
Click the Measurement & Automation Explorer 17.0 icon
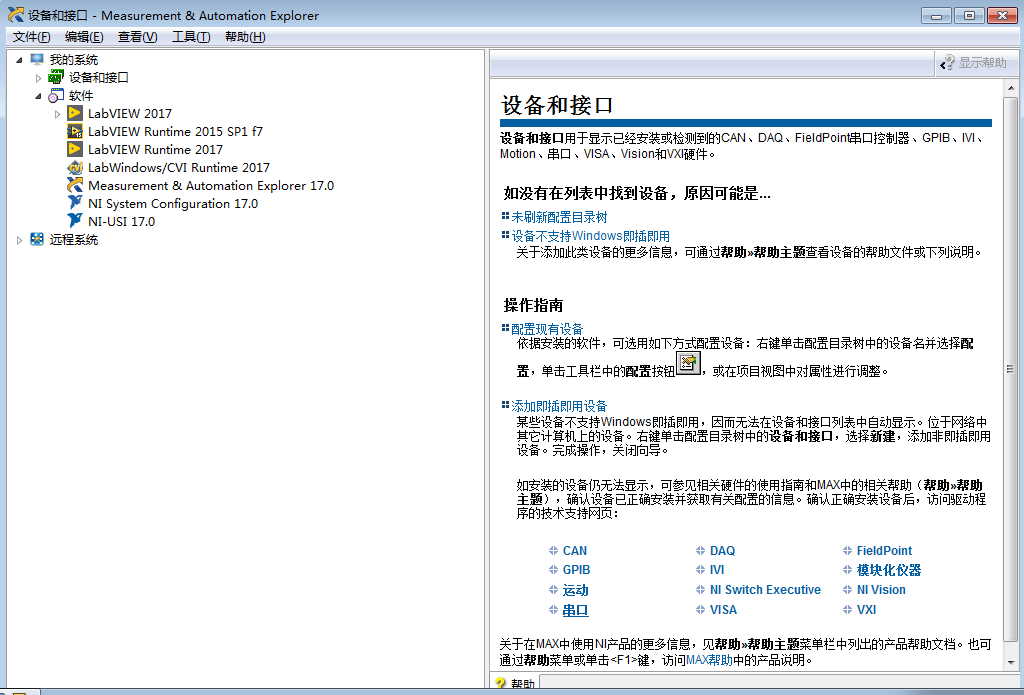click(x=75, y=186)
